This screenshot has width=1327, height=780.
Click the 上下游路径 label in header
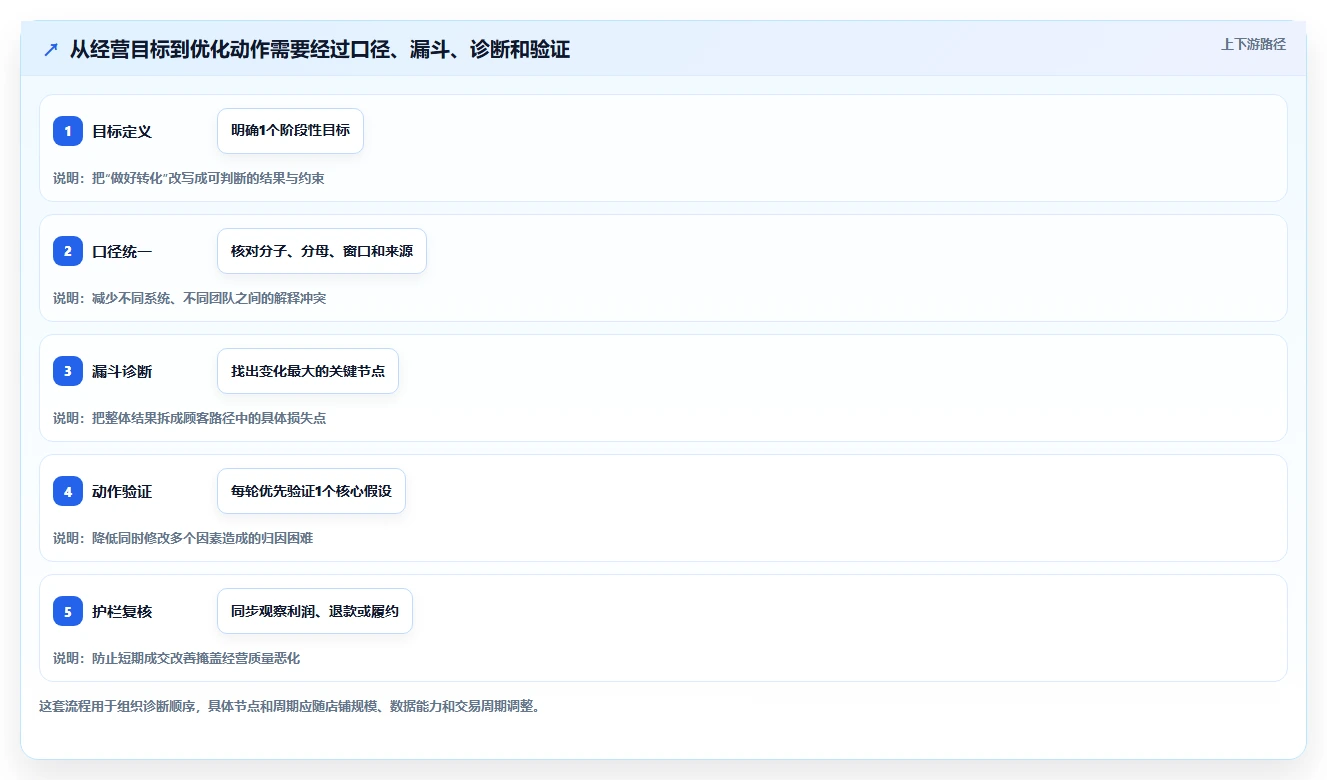pos(1253,45)
